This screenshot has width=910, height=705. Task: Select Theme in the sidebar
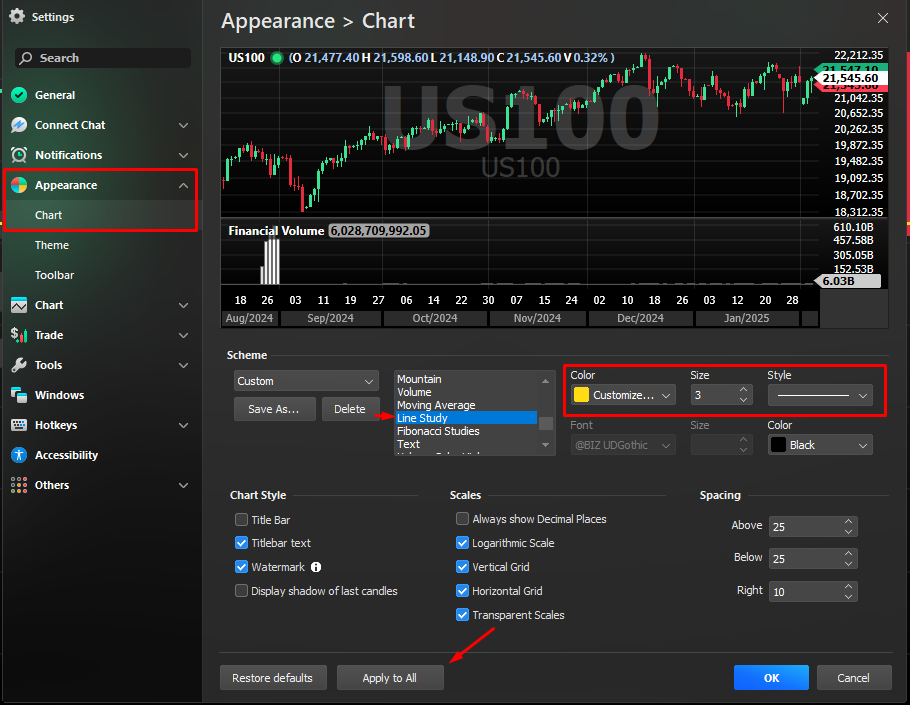click(x=52, y=245)
